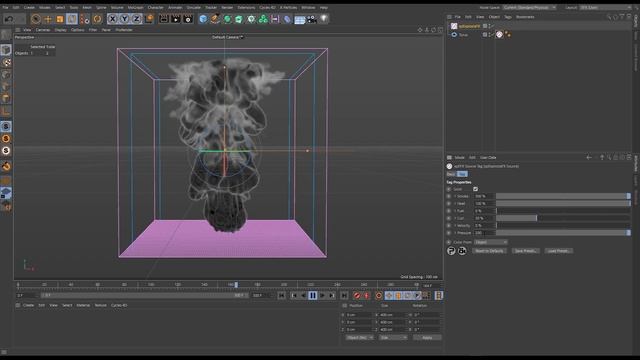
Task: Open Edit Render Settings icon
Action: (188, 19)
